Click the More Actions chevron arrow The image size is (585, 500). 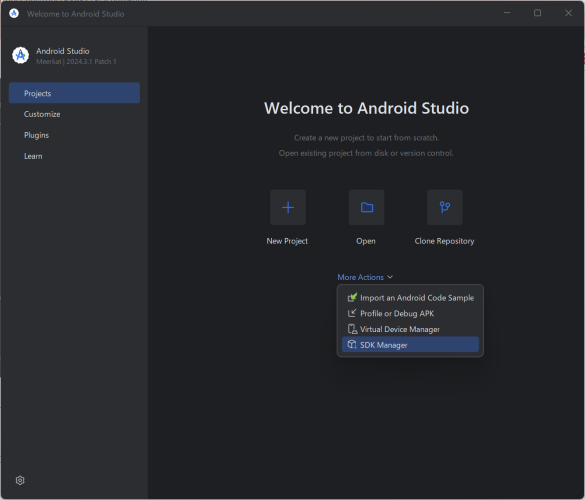[x=390, y=277]
